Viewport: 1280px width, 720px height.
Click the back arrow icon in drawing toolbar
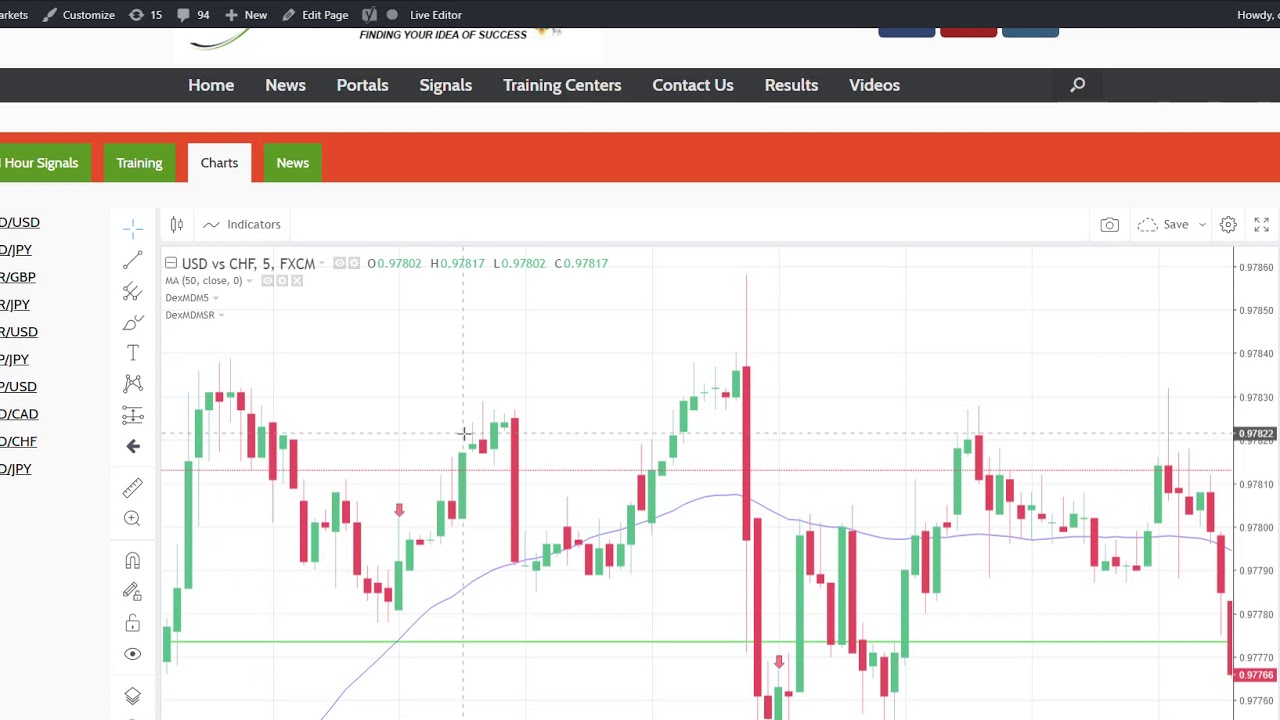click(133, 446)
